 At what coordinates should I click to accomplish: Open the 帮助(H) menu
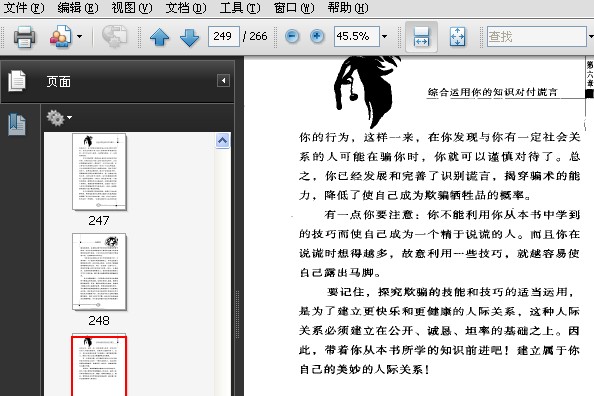348,8
